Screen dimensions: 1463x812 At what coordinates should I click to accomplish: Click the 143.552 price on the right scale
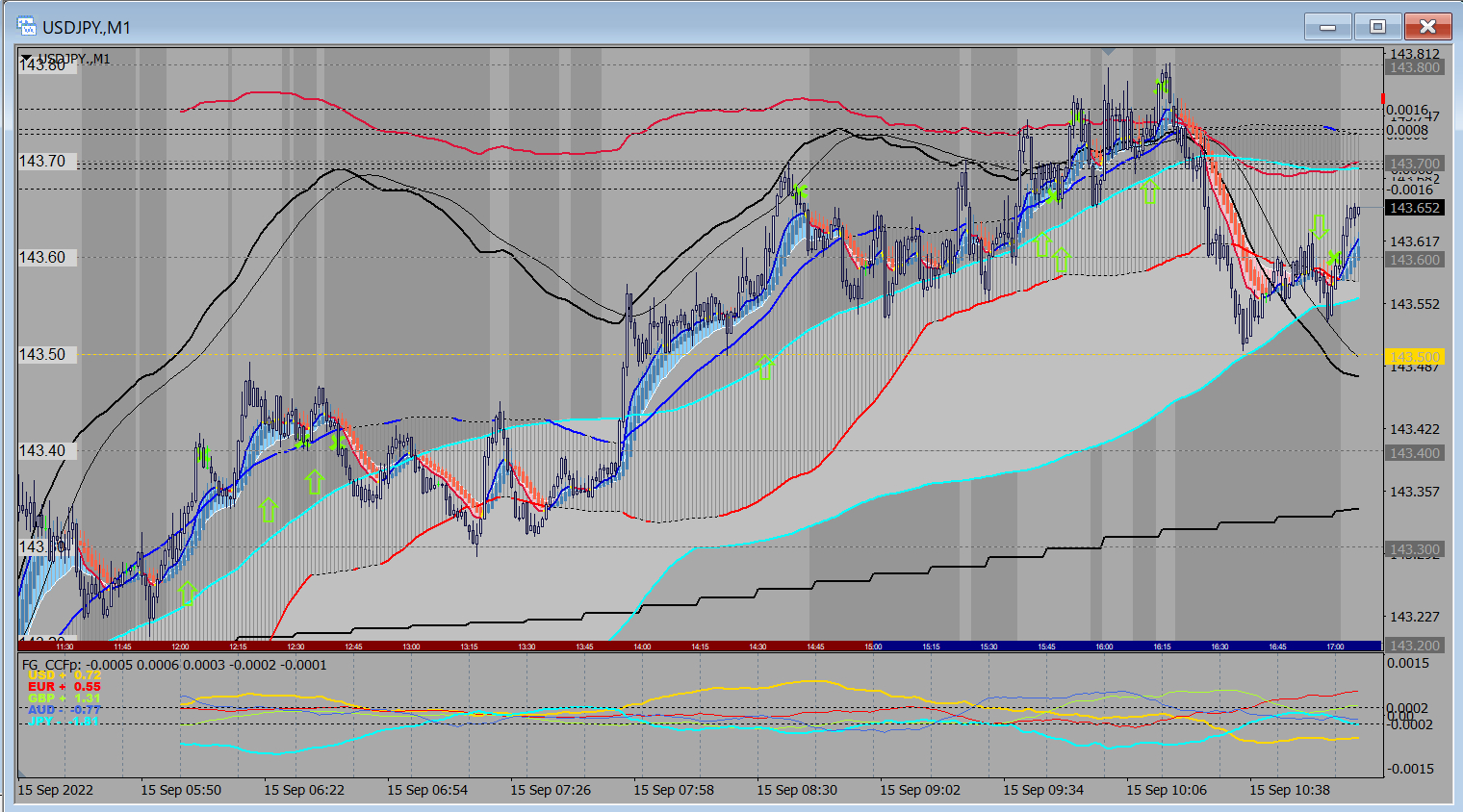(x=1415, y=304)
